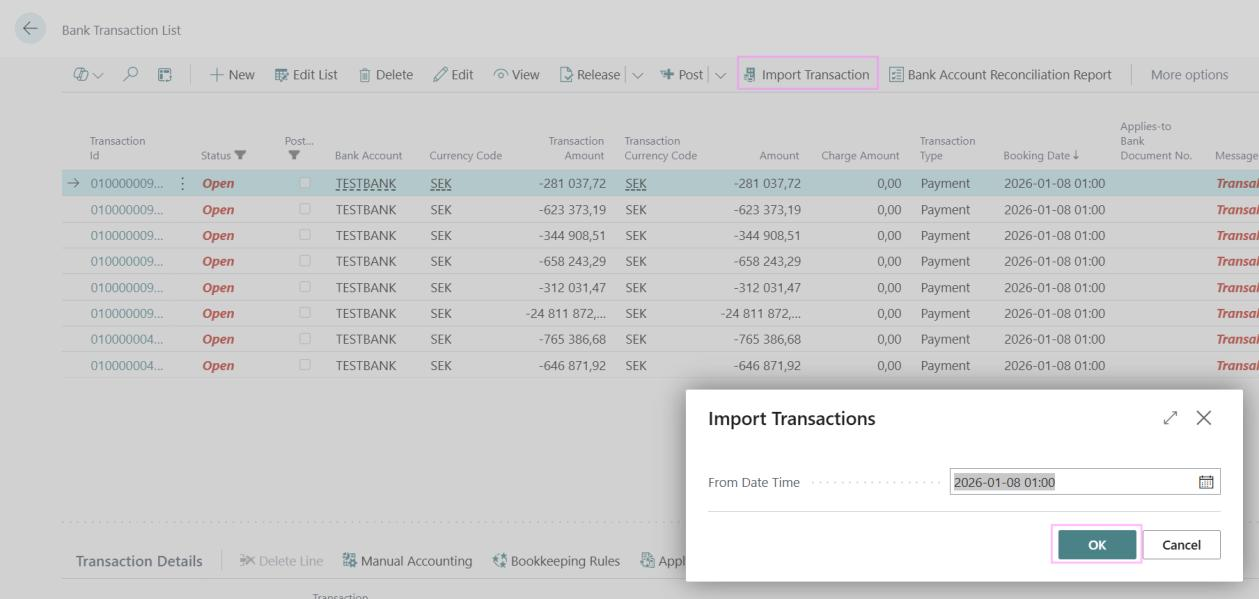Click the Open status in the -312 031,47 row

pos(218,288)
